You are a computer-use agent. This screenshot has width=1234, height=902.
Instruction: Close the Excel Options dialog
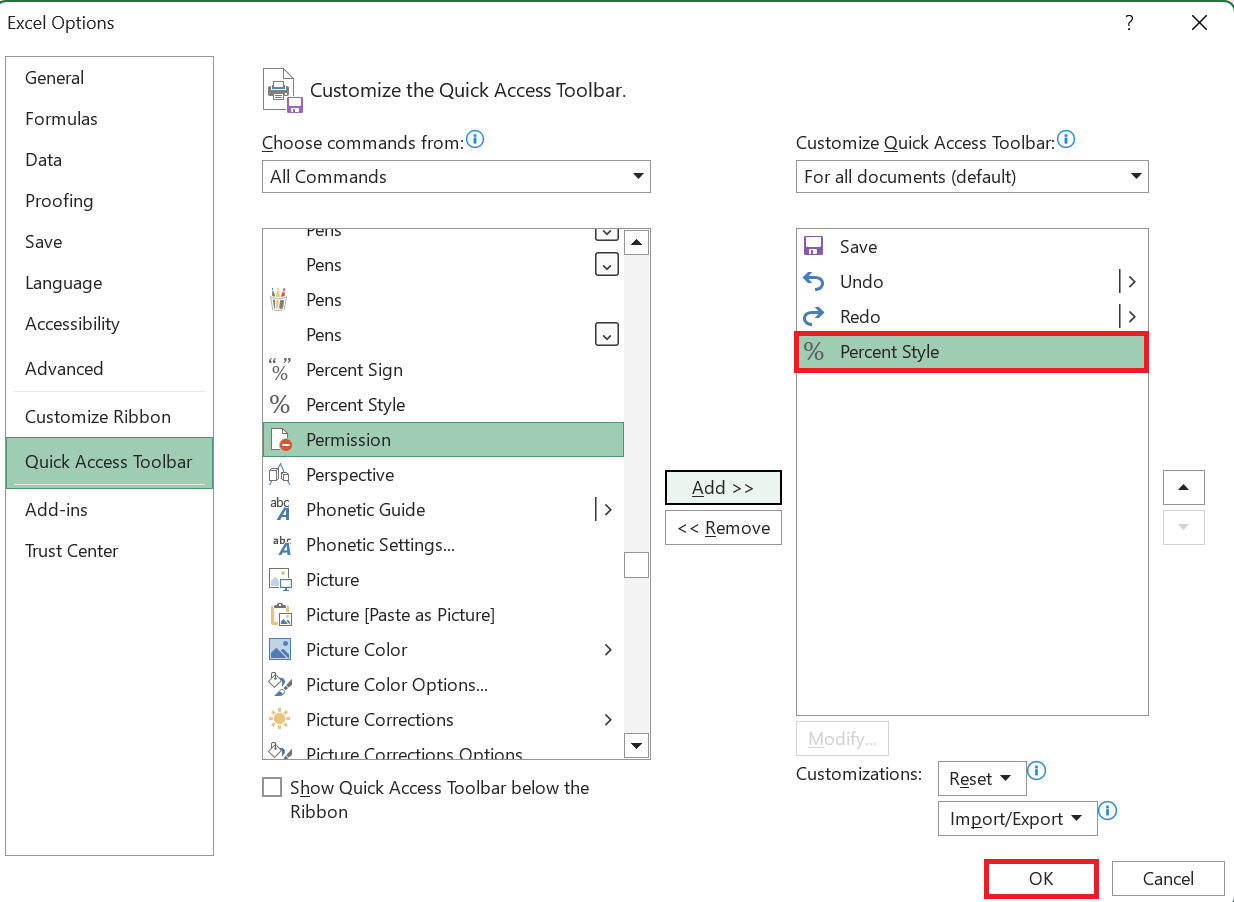[x=1199, y=23]
